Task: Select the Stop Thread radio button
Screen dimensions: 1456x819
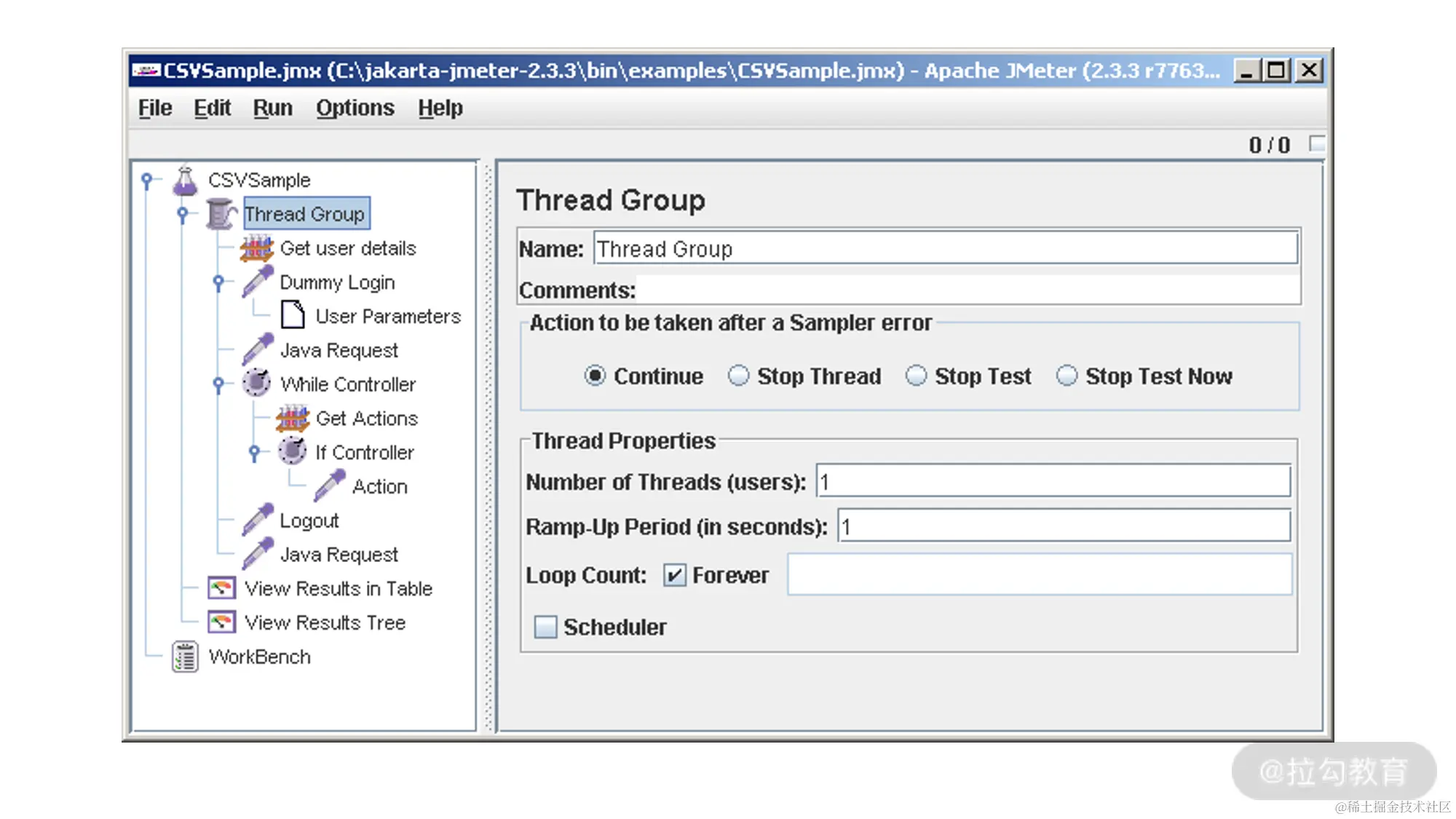Action: [x=738, y=376]
